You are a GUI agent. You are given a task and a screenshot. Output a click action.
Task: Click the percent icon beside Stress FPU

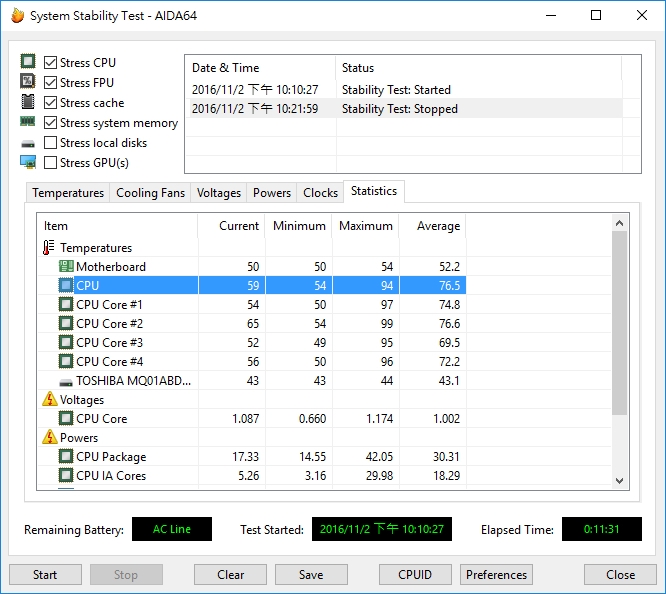pyautogui.click(x=28, y=81)
